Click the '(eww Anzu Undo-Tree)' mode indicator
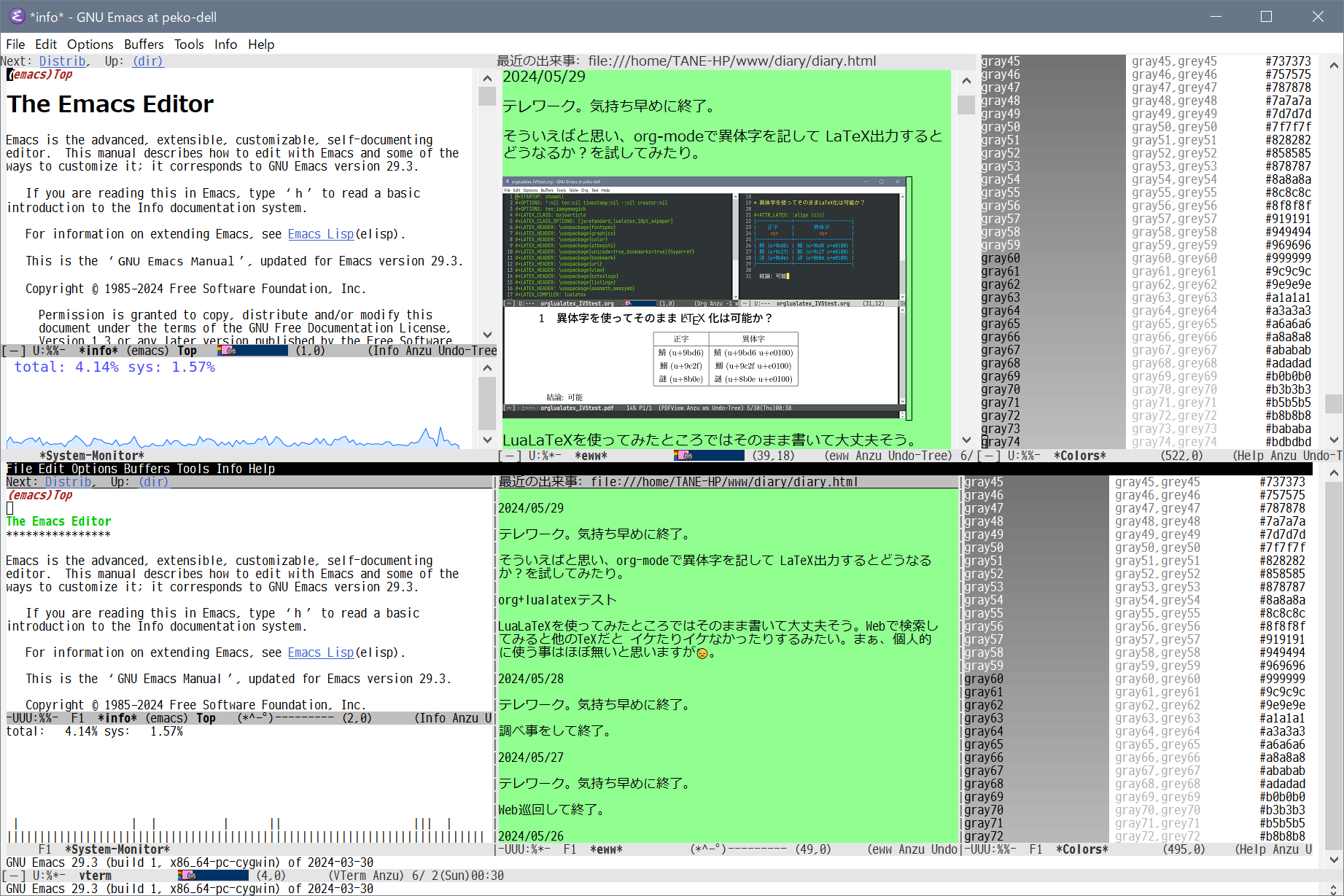Screen dimensions: 1344x896 coord(888,456)
